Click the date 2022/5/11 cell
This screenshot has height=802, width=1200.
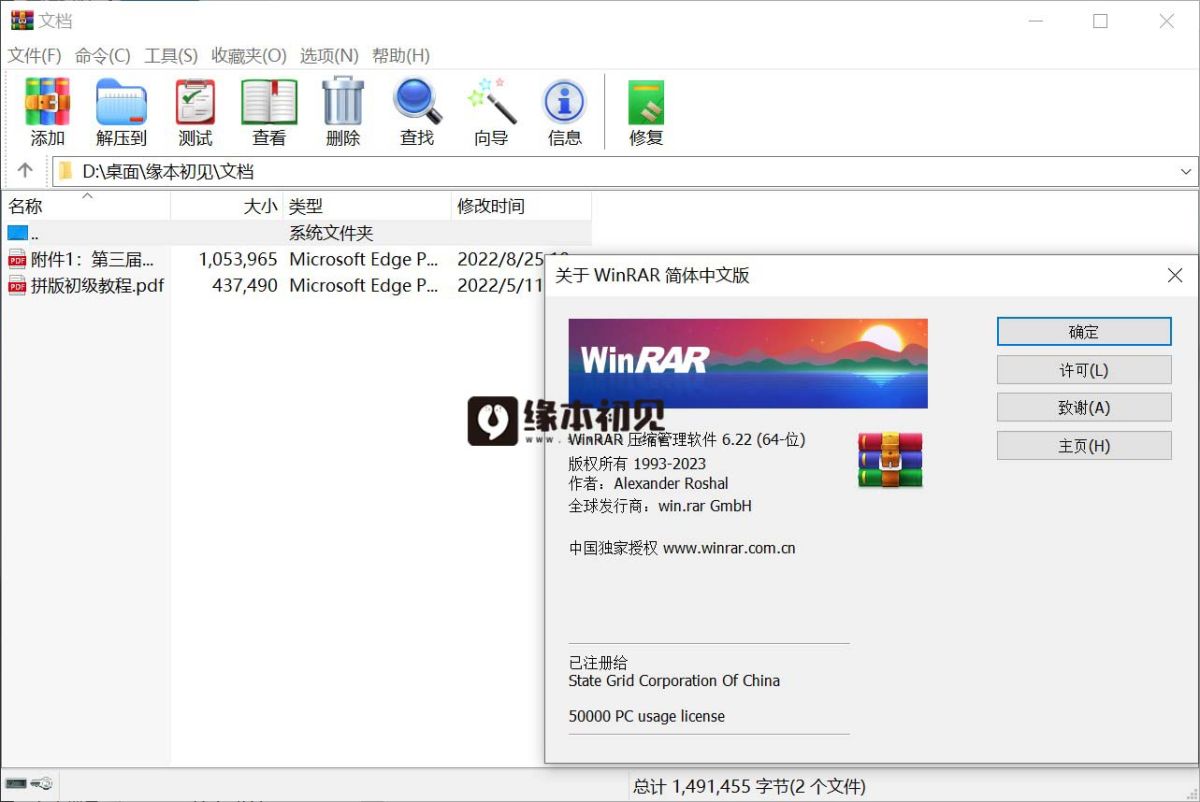[500, 285]
